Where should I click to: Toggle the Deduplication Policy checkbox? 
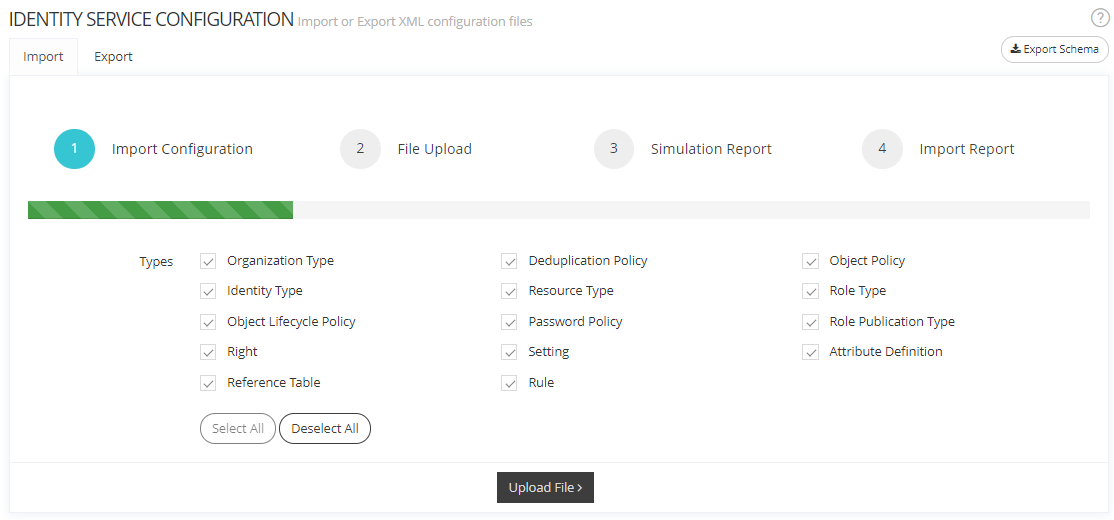coord(510,261)
